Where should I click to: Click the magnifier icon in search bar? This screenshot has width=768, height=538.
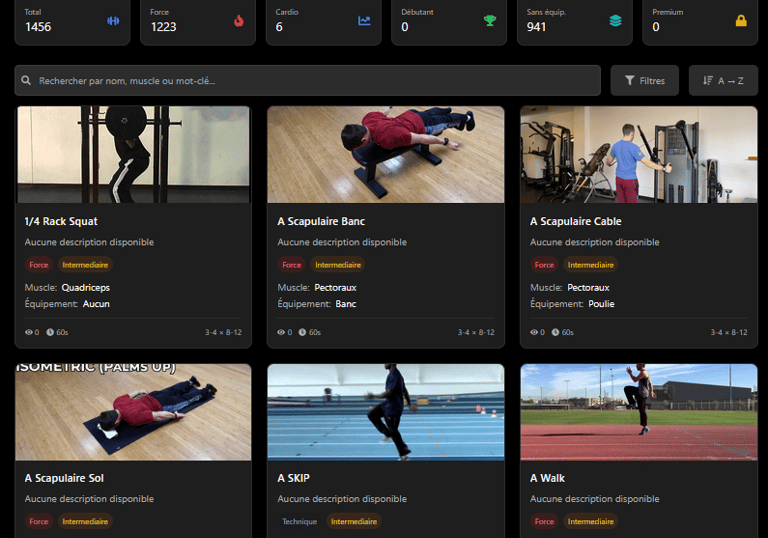(x=26, y=80)
